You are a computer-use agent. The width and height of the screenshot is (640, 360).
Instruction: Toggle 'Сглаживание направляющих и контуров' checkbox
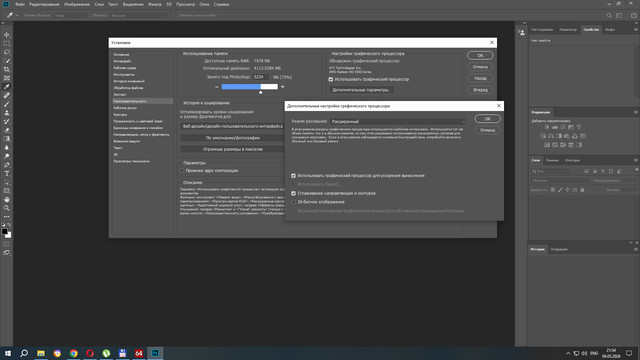tap(293, 193)
